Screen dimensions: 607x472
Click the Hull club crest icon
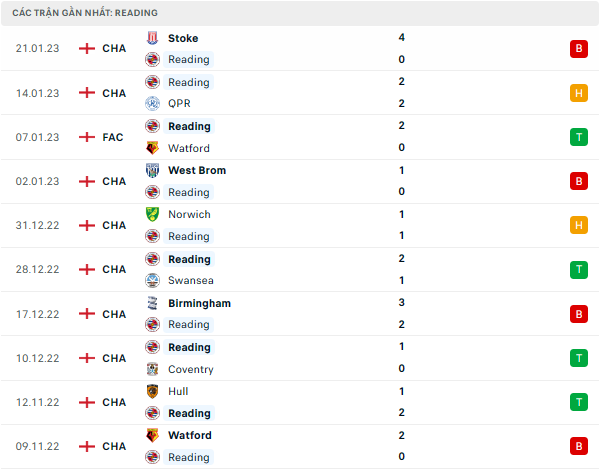coord(152,392)
